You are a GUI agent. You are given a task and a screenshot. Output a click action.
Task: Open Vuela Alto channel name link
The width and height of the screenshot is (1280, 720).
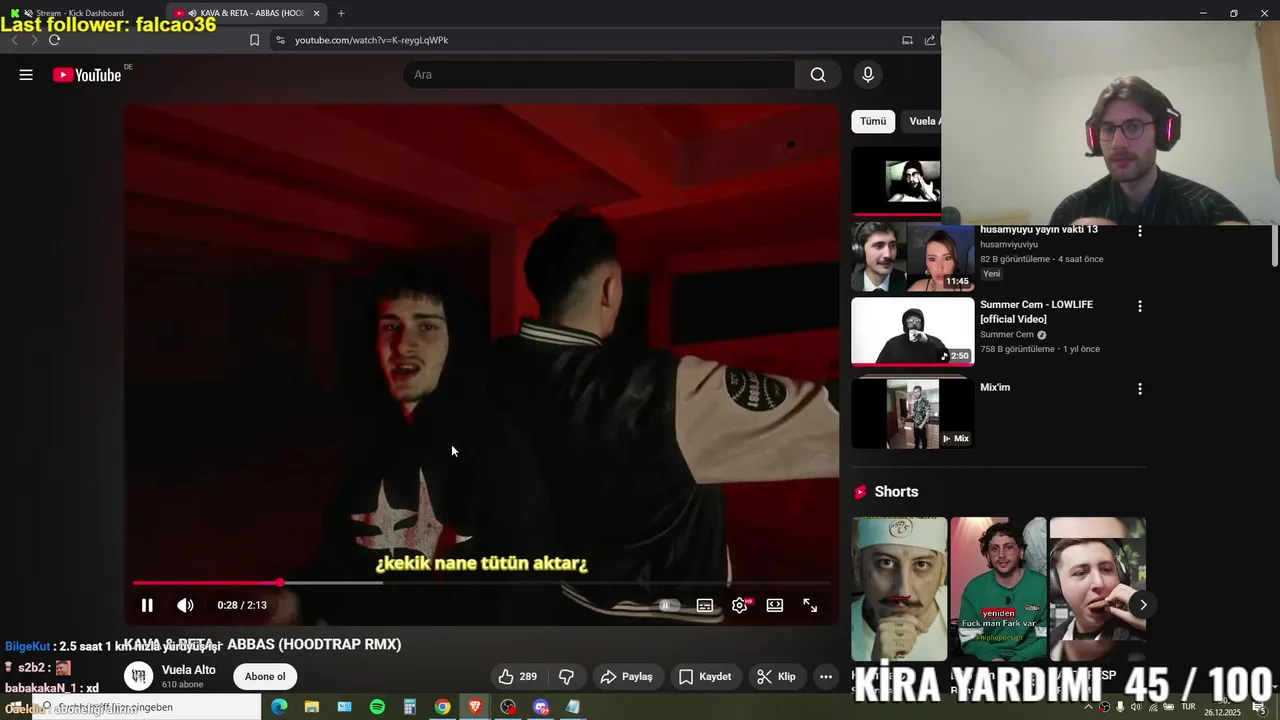tap(189, 670)
